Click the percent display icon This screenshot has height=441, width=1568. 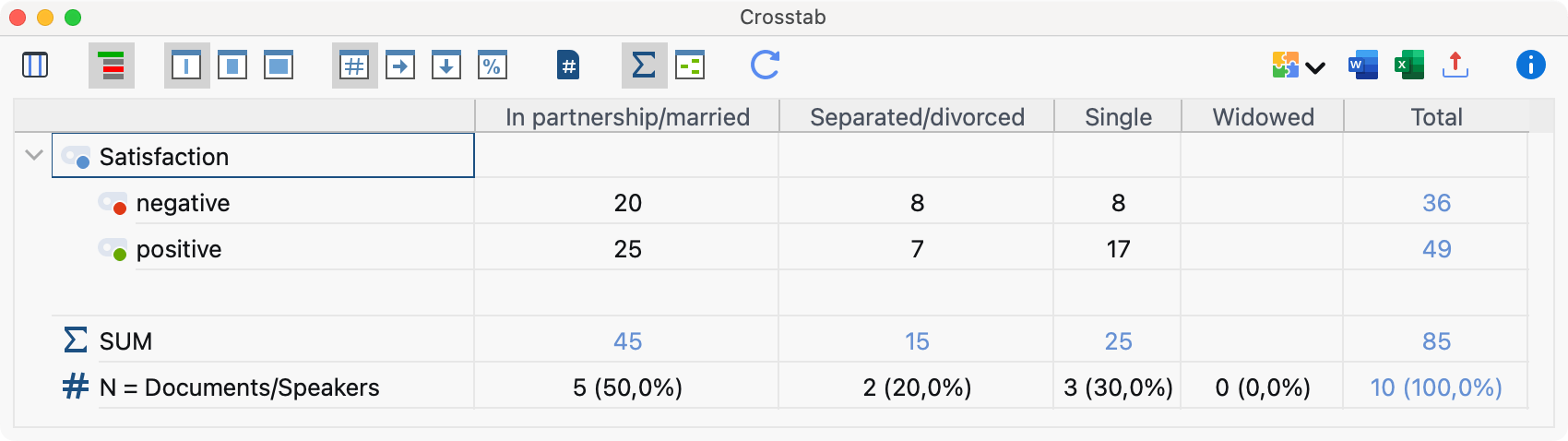point(492,66)
